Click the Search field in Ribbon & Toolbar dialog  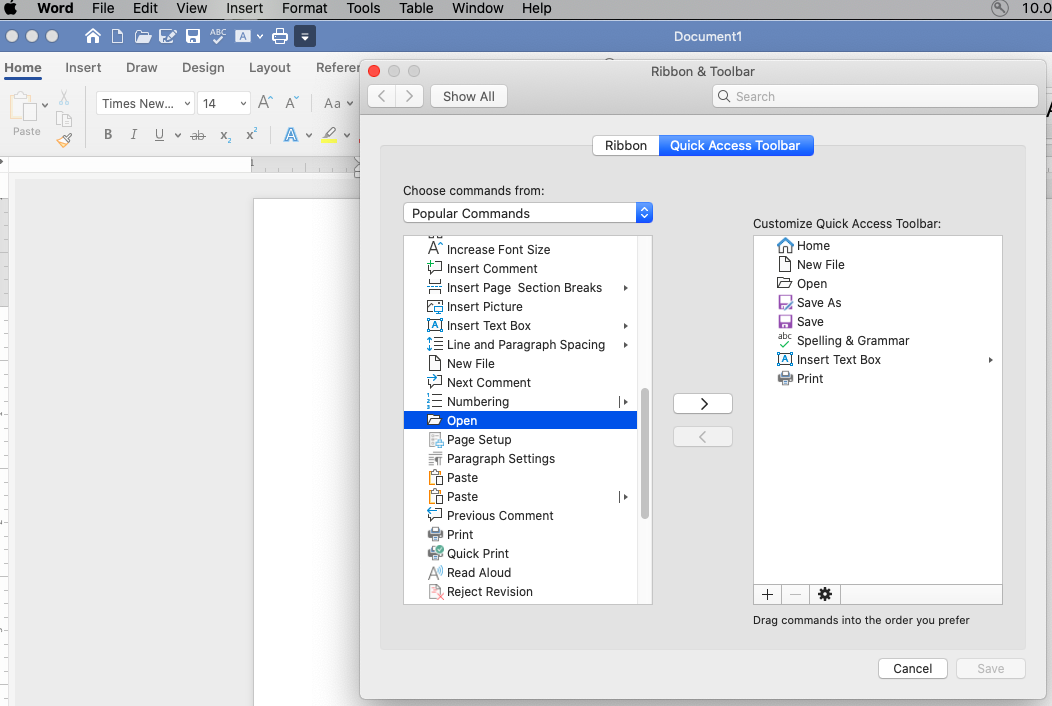coord(876,97)
